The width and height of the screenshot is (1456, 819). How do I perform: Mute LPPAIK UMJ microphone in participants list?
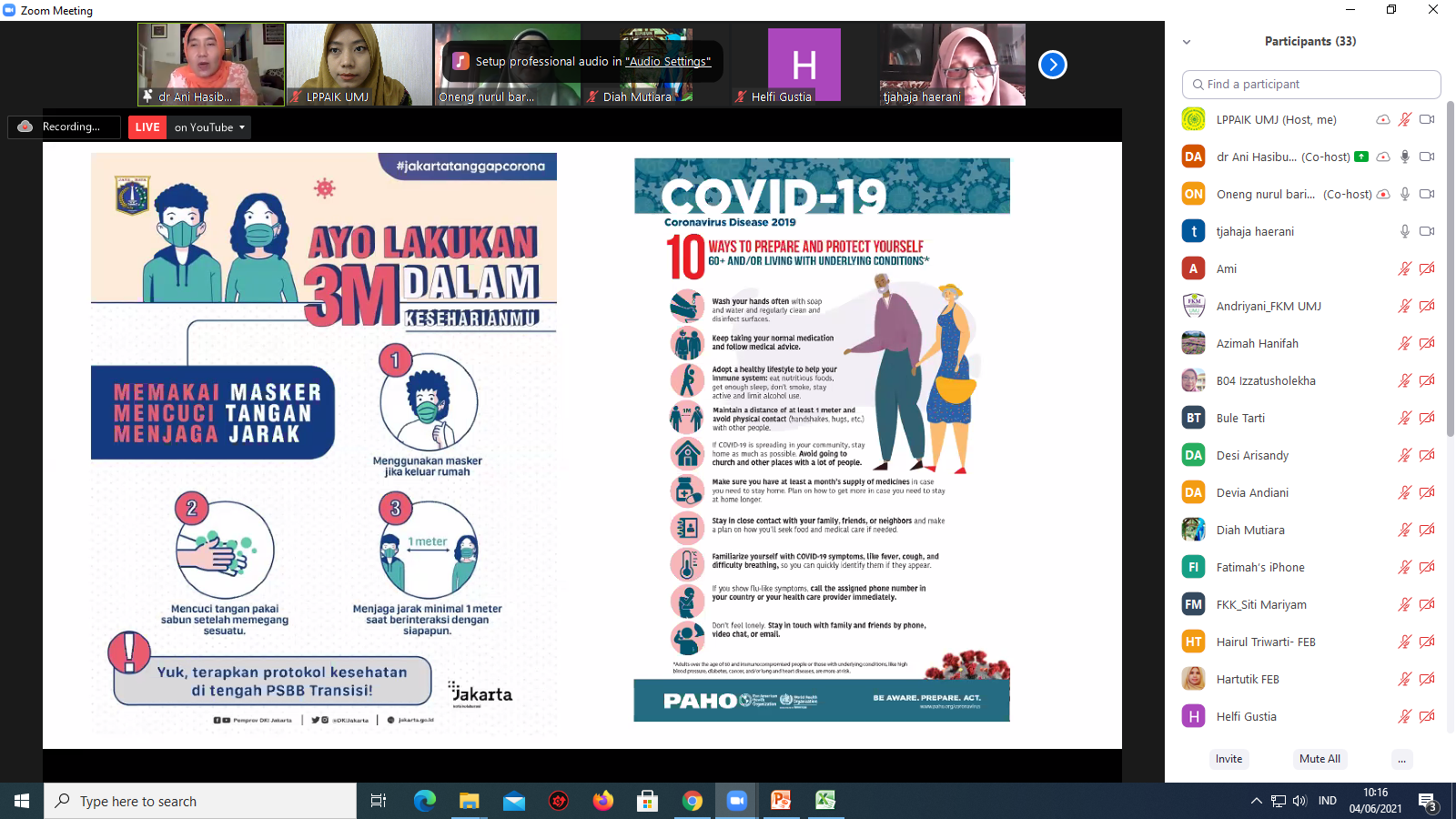tap(1405, 119)
